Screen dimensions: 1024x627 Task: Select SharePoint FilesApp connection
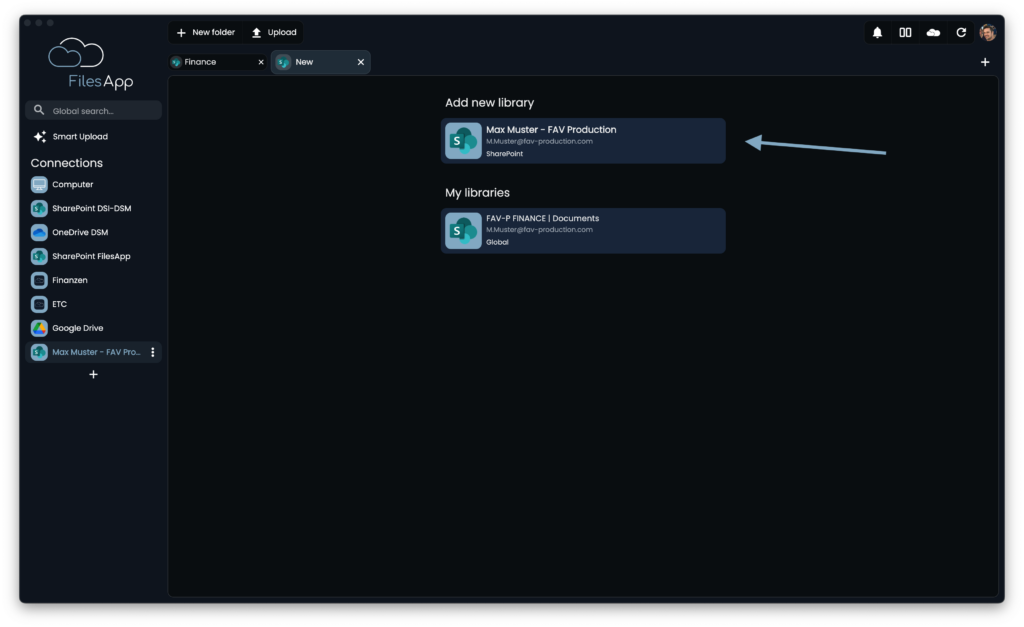coord(93,256)
